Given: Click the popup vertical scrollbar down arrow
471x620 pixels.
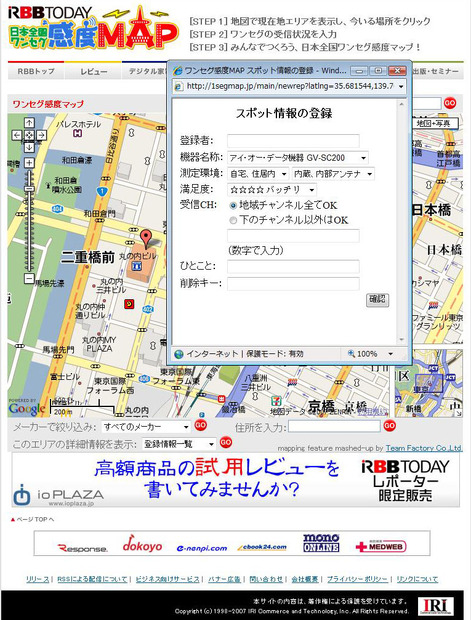Looking at the screenshot, I should (x=401, y=340).
